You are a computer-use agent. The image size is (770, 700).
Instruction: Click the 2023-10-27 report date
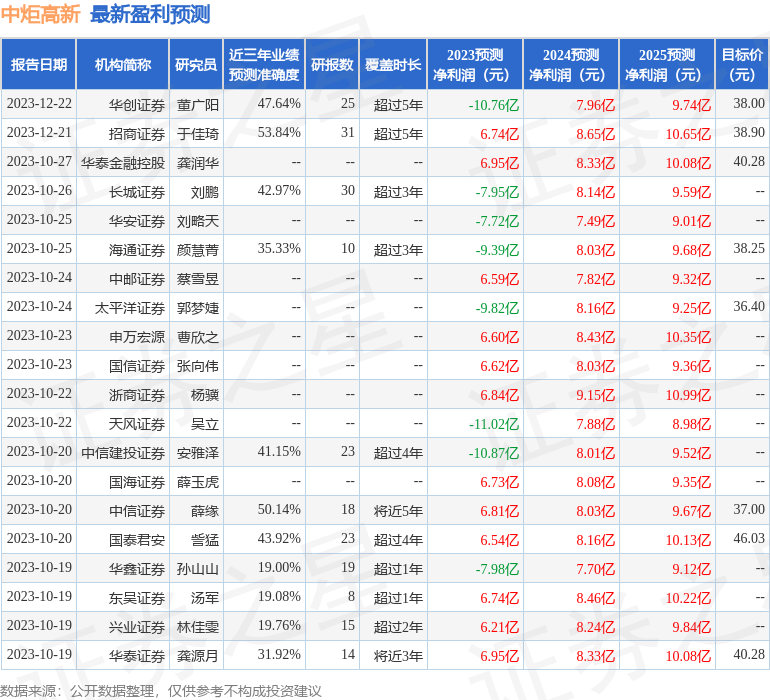(x=39, y=162)
